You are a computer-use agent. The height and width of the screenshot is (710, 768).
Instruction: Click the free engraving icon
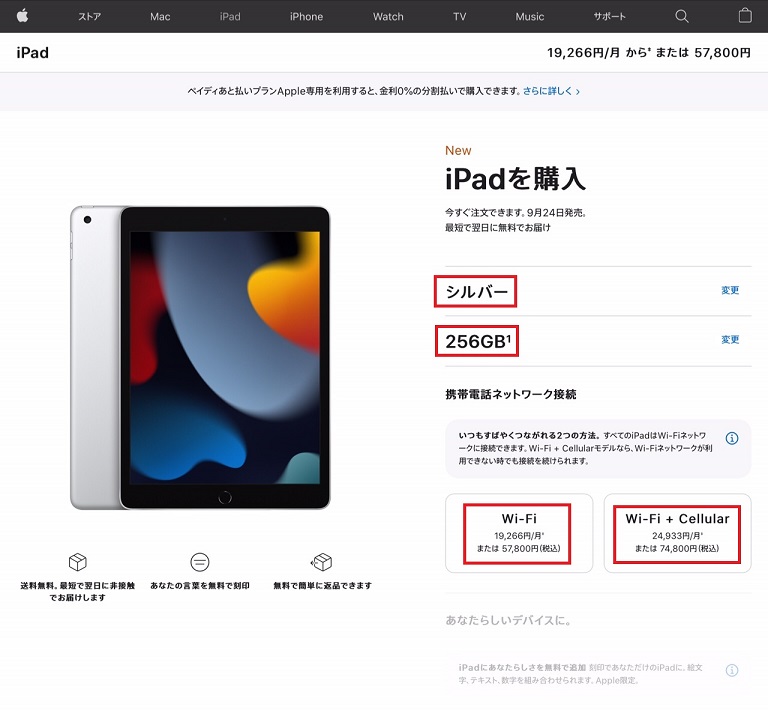(200, 562)
